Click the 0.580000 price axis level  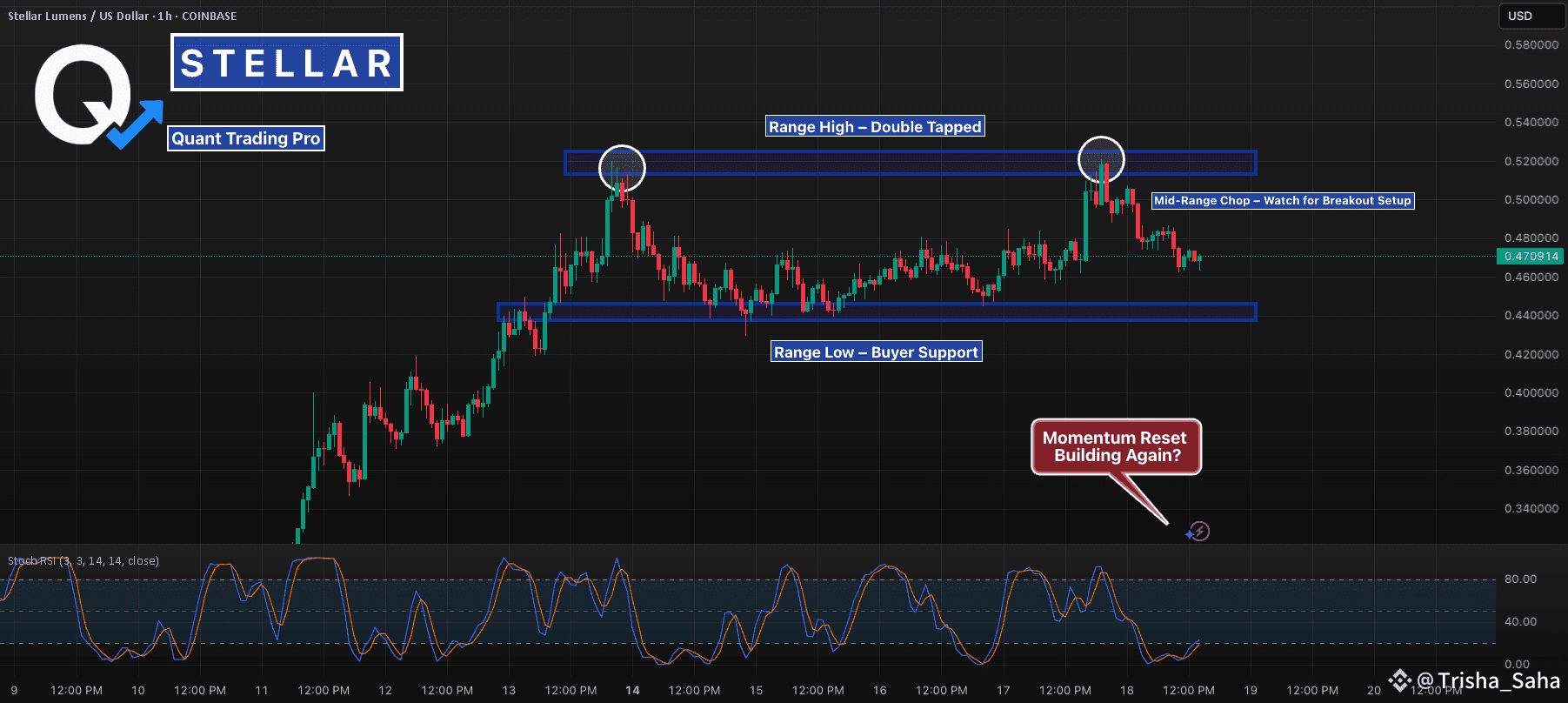pos(1531,45)
